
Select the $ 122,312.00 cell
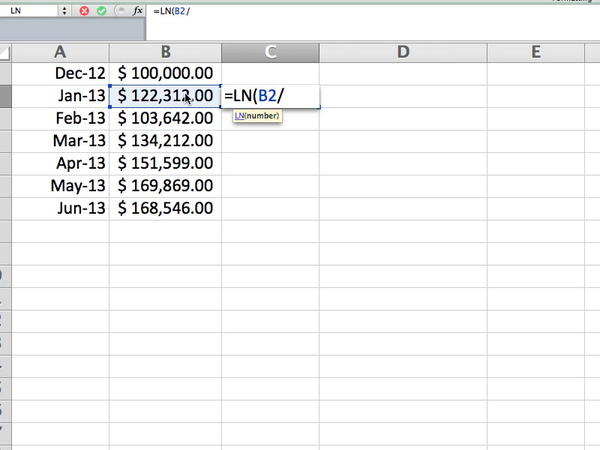165,96
